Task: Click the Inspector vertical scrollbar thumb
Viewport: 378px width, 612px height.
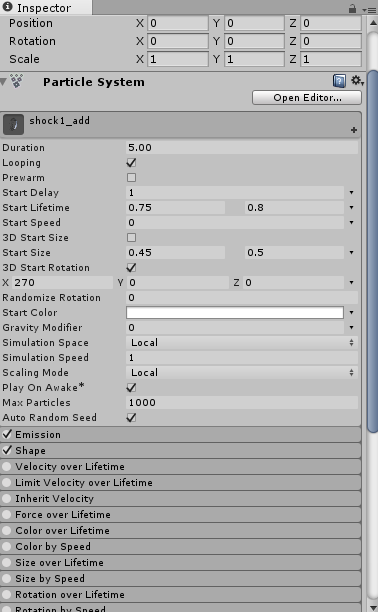Action: point(373,251)
